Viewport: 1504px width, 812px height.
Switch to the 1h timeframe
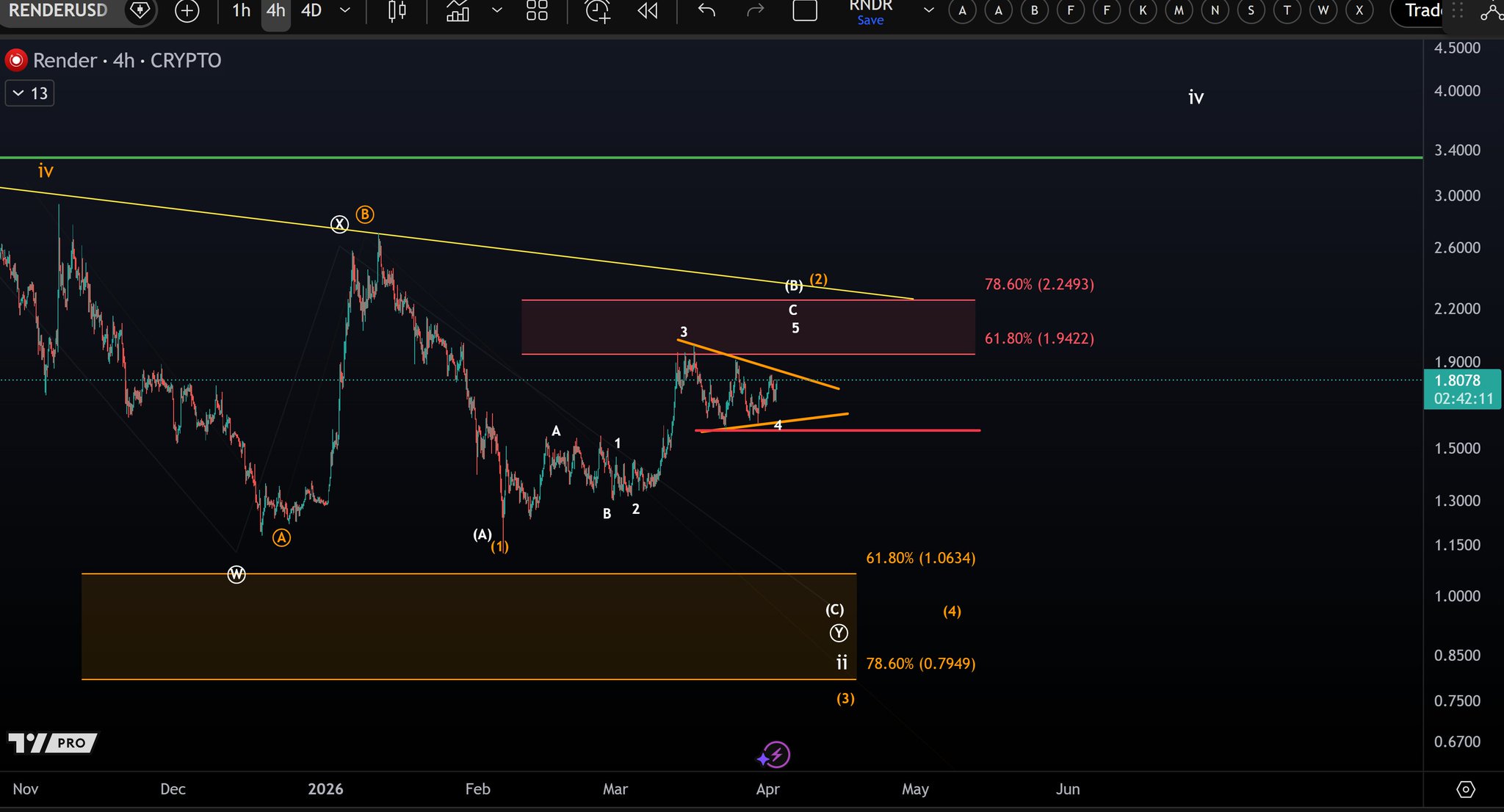(241, 10)
